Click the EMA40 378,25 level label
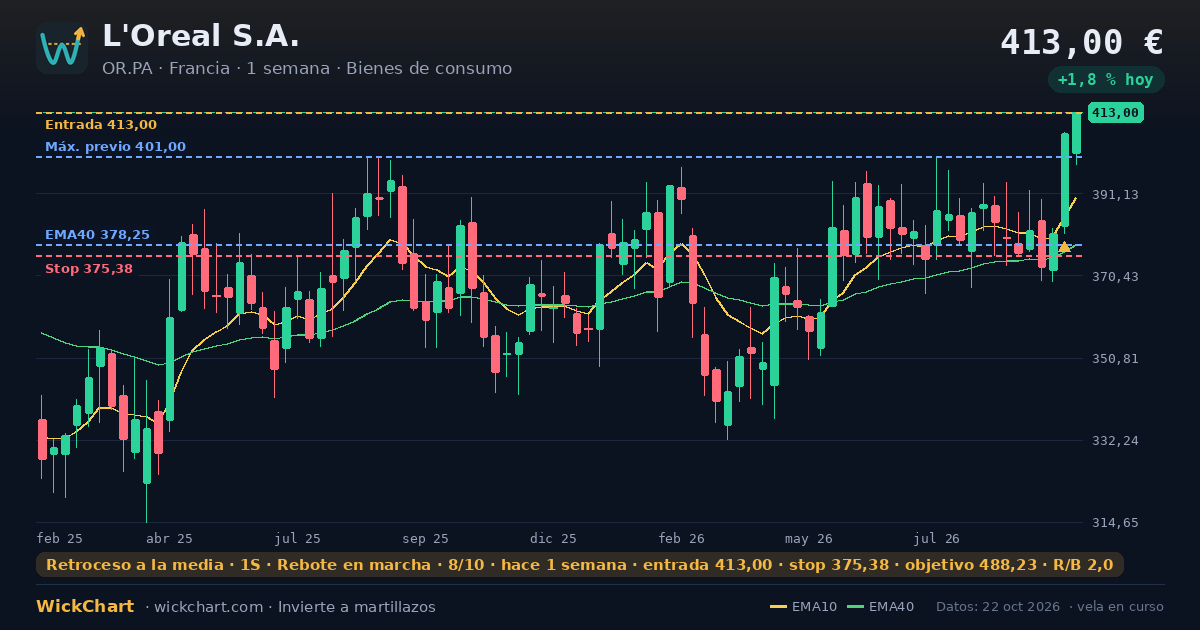The height and width of the screenshot is (630, 1200). point(97,235)
